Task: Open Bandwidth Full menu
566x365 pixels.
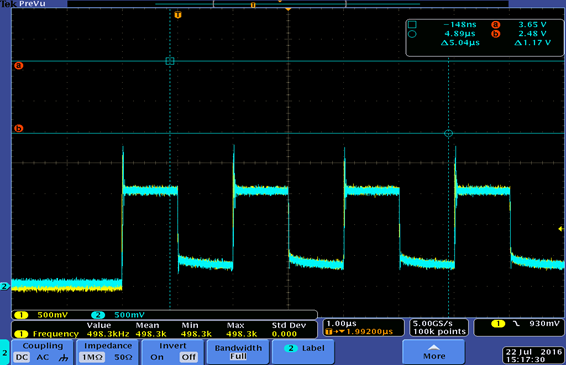Action: click(238, 352)
